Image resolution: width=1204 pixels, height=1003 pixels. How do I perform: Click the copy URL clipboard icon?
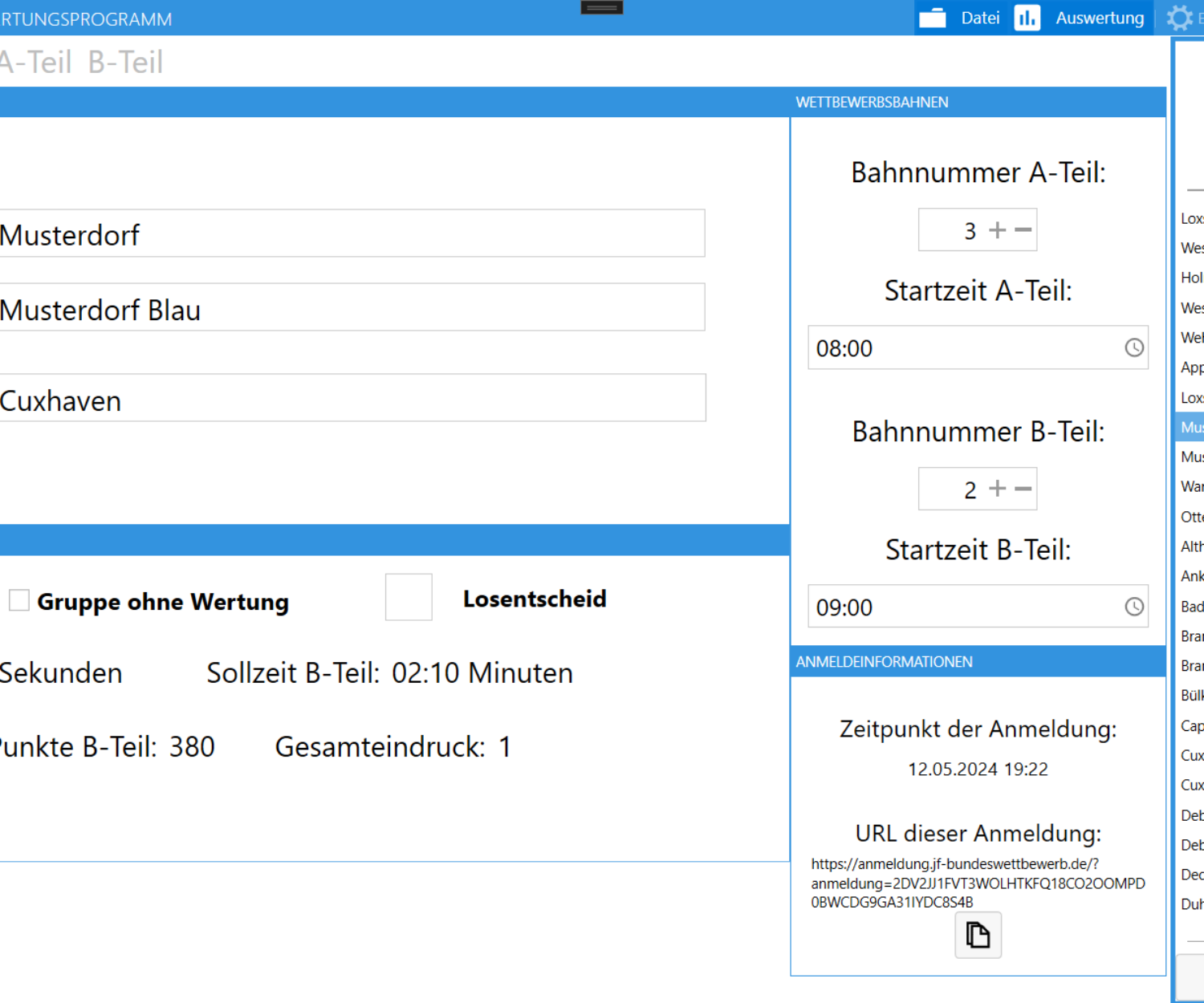pos(978,936)
